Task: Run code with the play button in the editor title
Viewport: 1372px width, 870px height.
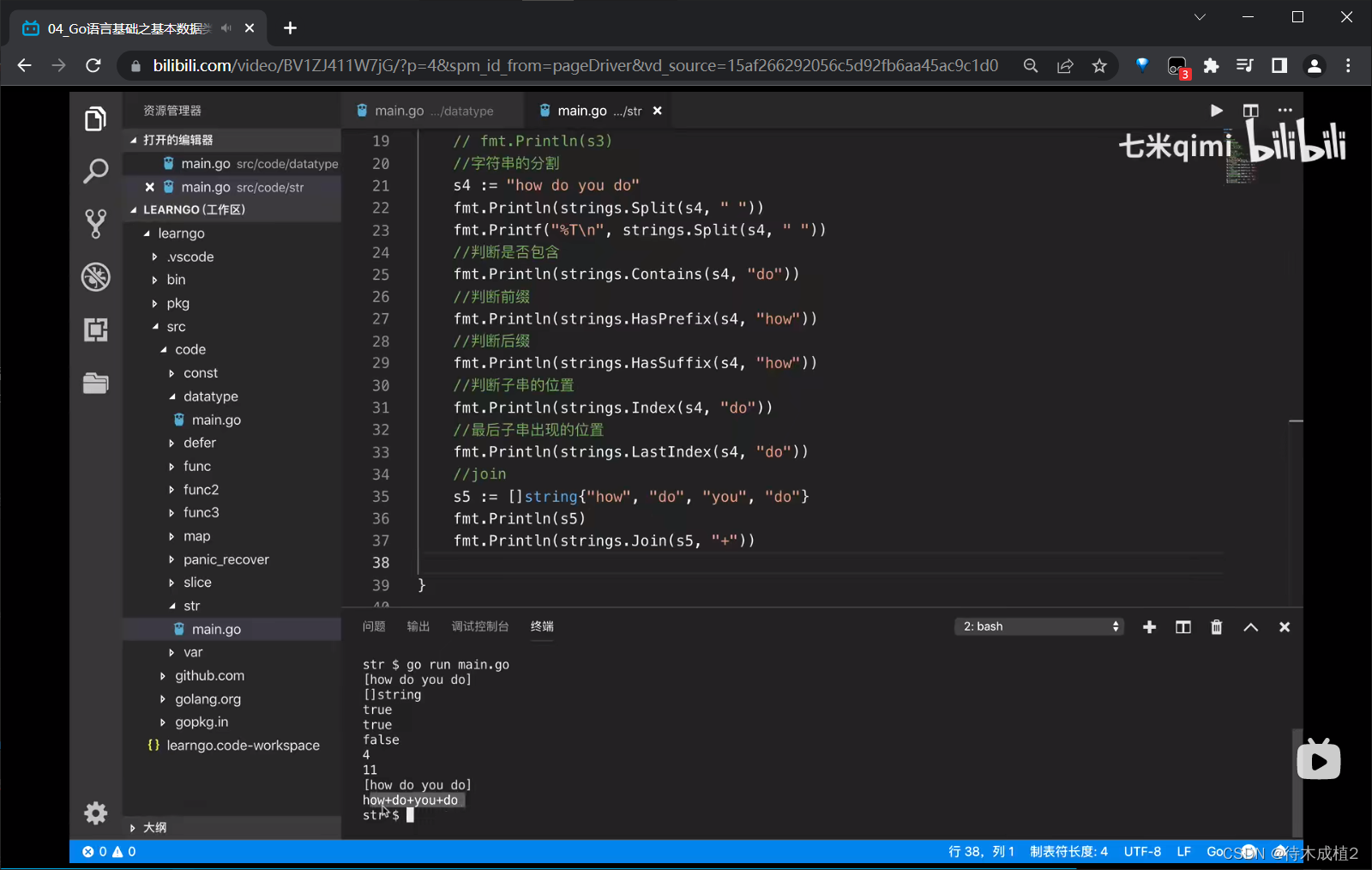Action: tap(1216, 111)
